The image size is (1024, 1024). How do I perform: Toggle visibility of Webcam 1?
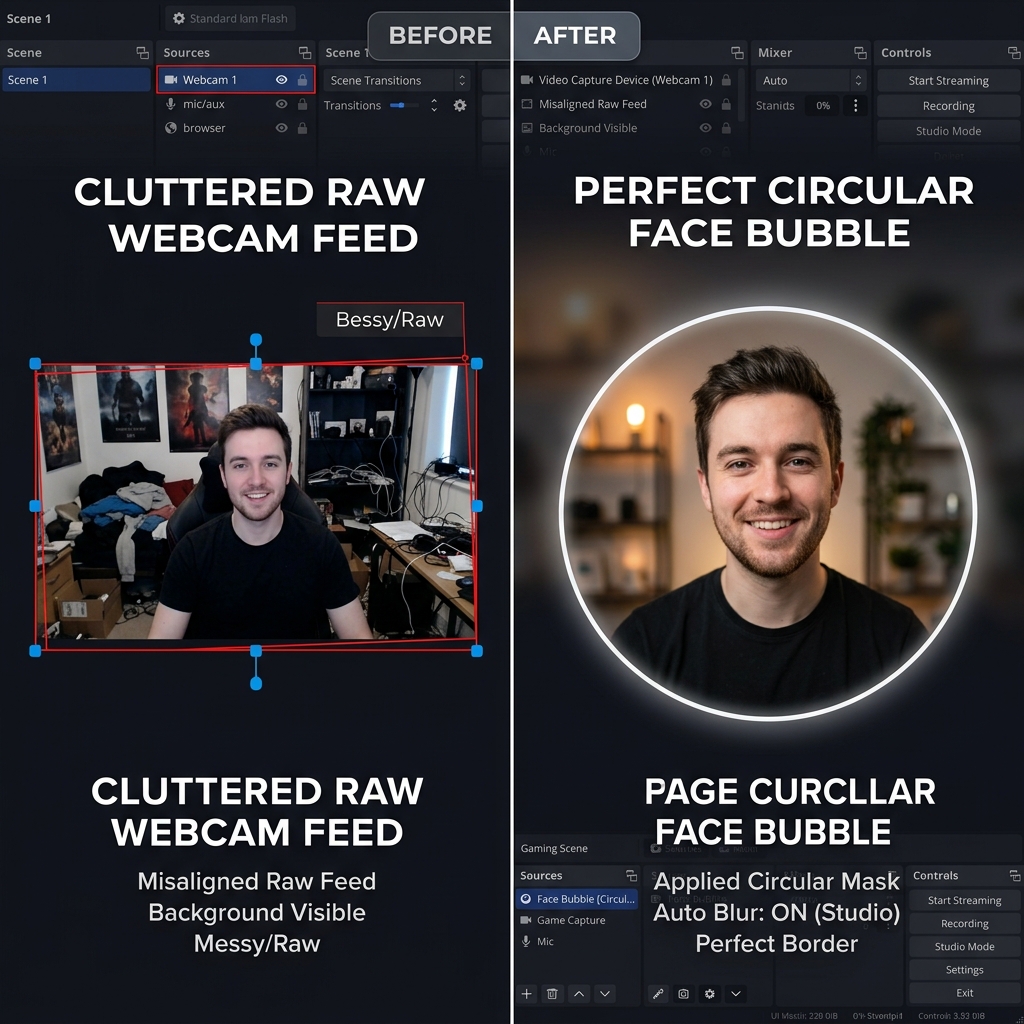[x=281, y=80]
